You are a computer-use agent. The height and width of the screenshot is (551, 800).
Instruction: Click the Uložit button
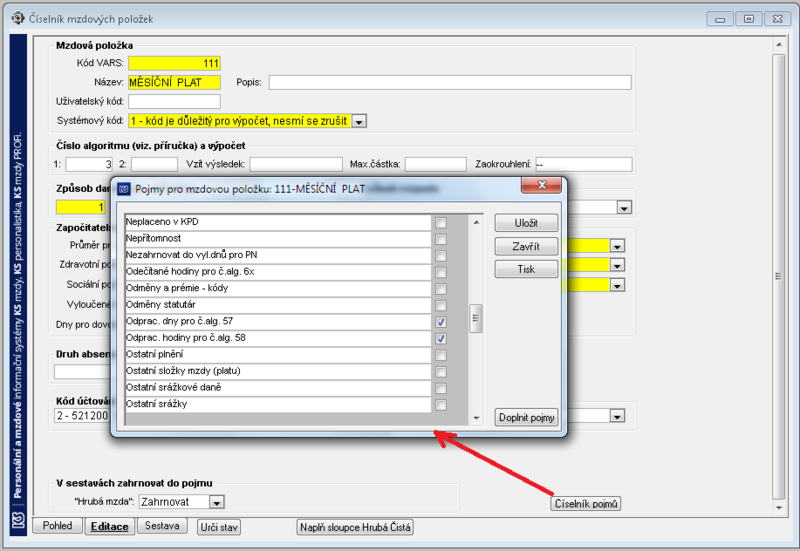[526, 223]
